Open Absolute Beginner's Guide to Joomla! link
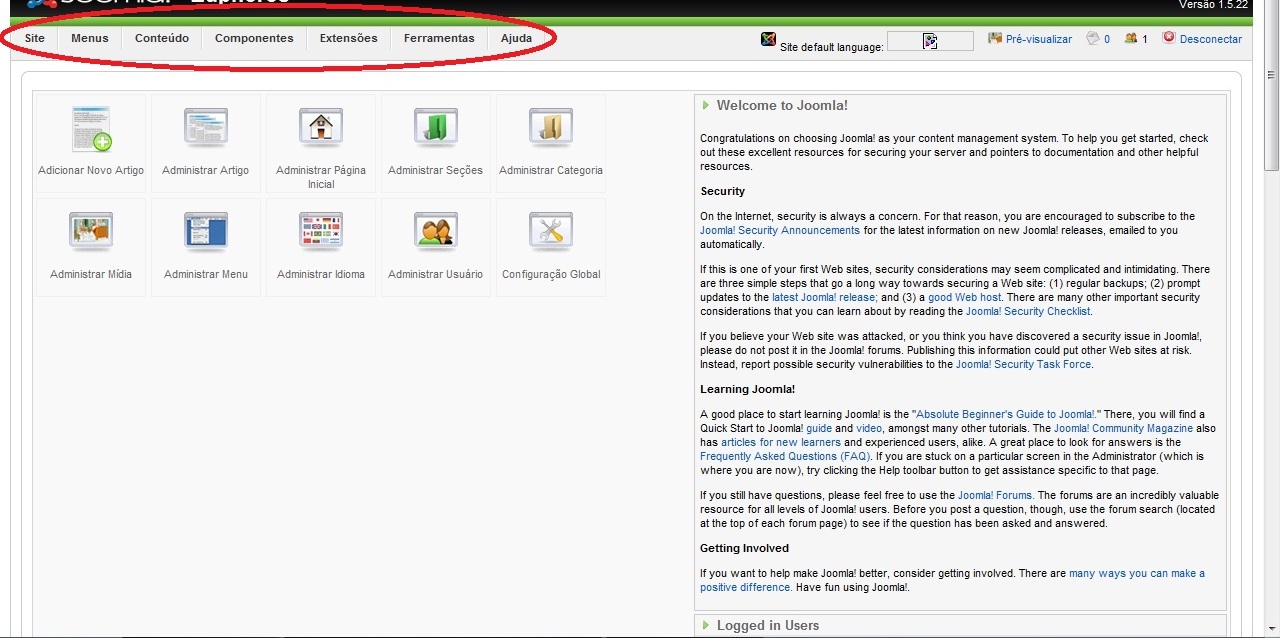1280x638 pixels. (x=1005, y=414)
